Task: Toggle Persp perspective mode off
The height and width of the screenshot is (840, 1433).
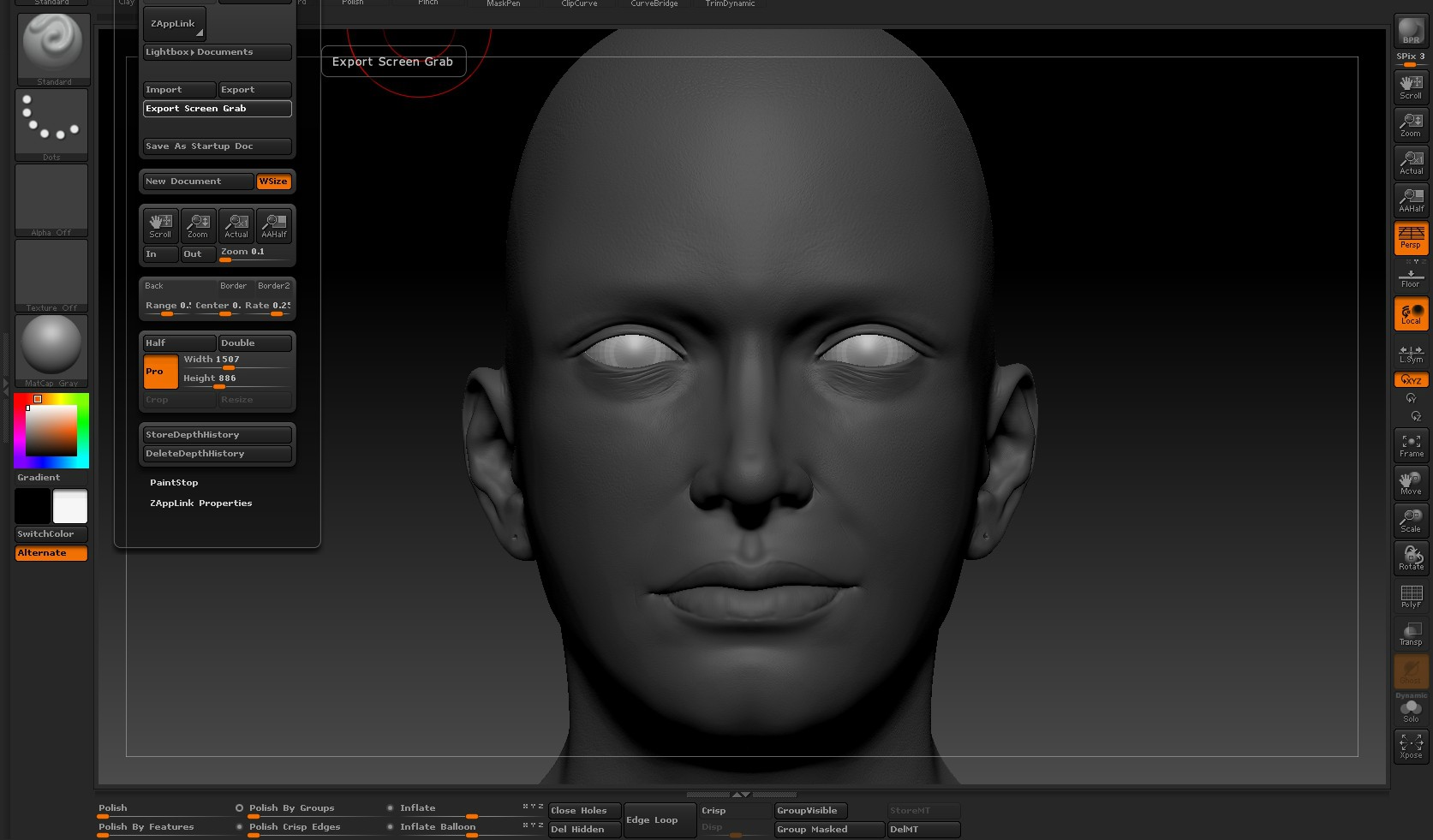Action: click(x=1411, y=238)
